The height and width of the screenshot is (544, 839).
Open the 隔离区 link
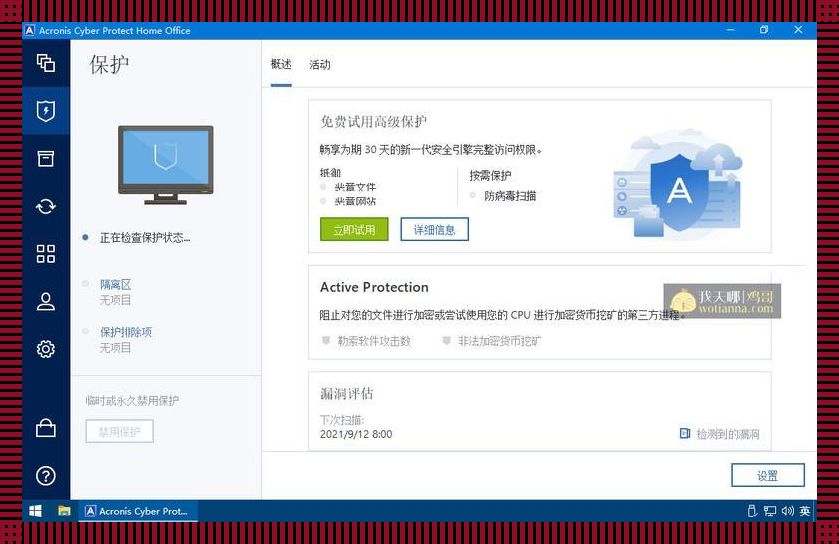point(116,285)
